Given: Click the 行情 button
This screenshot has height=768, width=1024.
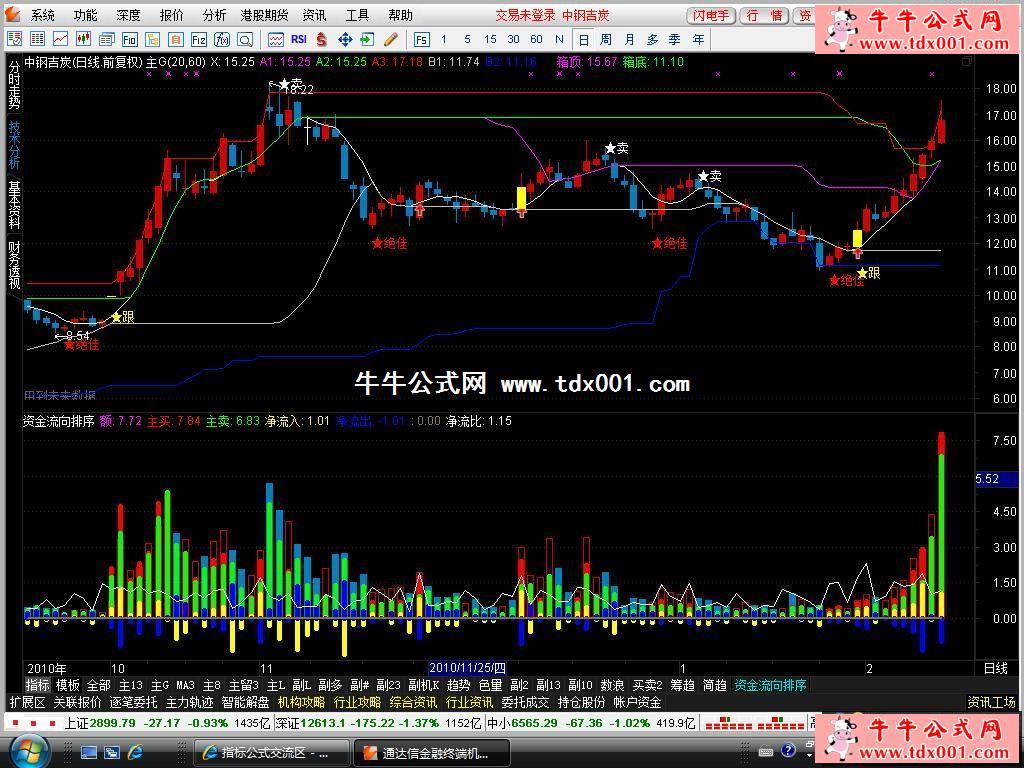Looking at the screenshot, I should click(x=765, y=15).
